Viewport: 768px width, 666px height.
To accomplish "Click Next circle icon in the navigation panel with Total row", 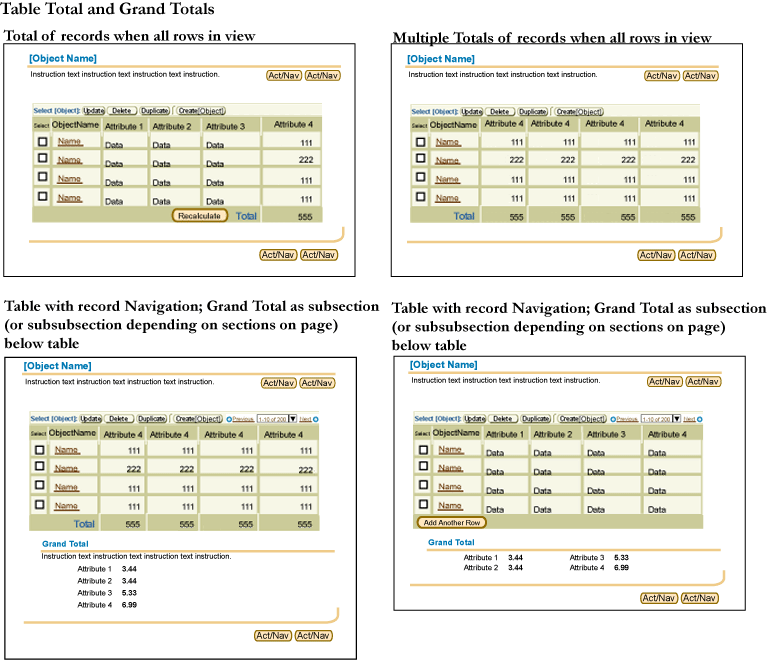I will click(316, 419).
